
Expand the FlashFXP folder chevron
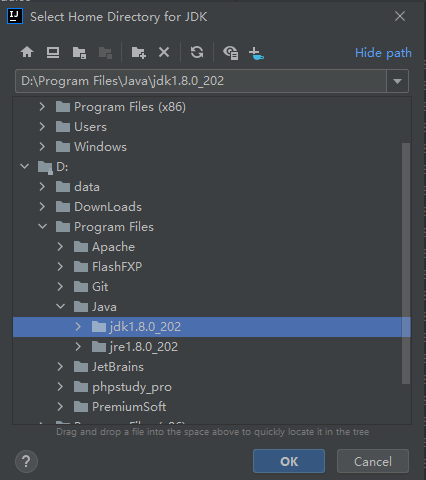60,267
